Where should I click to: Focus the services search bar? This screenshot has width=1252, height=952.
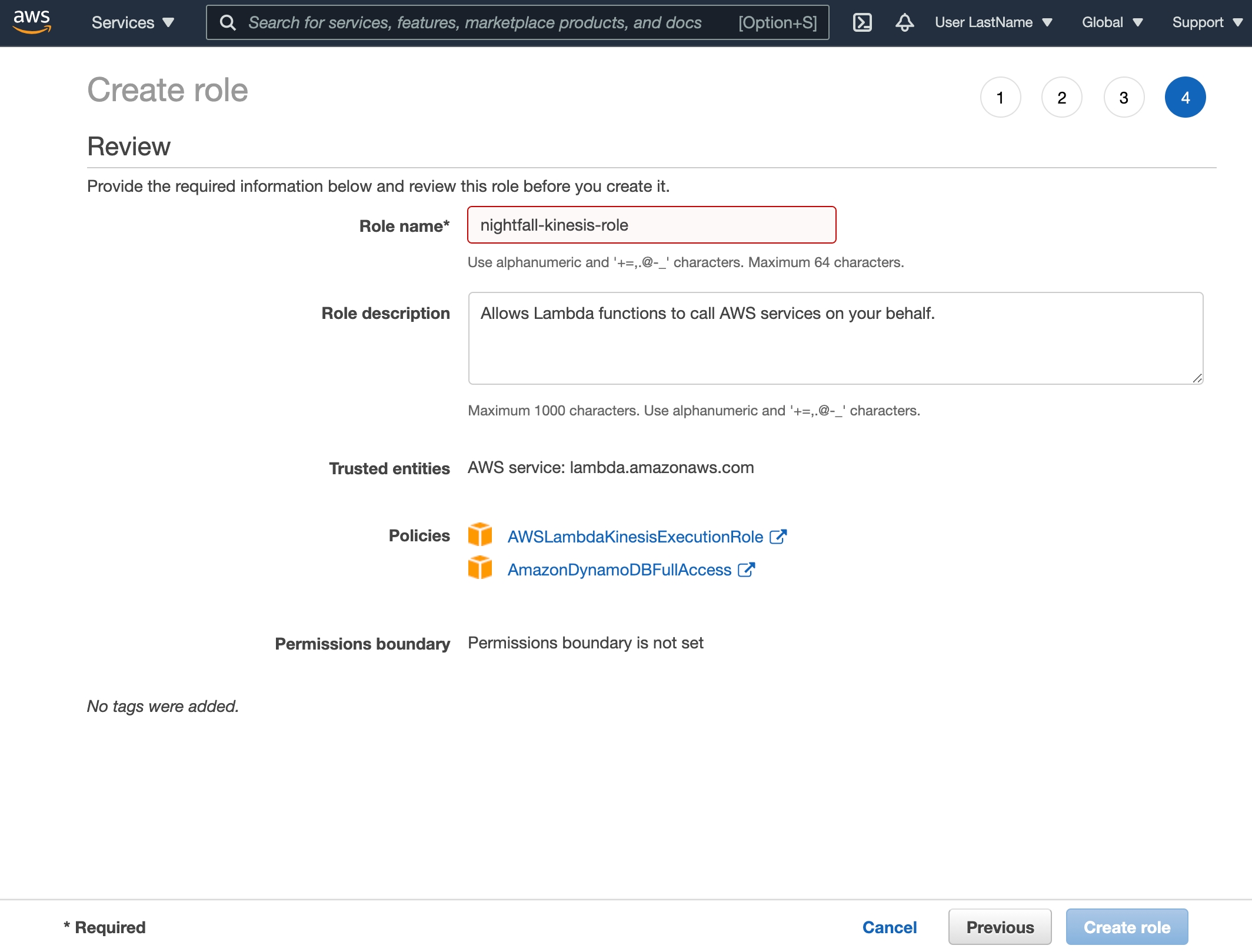click(x=518, y=22)
